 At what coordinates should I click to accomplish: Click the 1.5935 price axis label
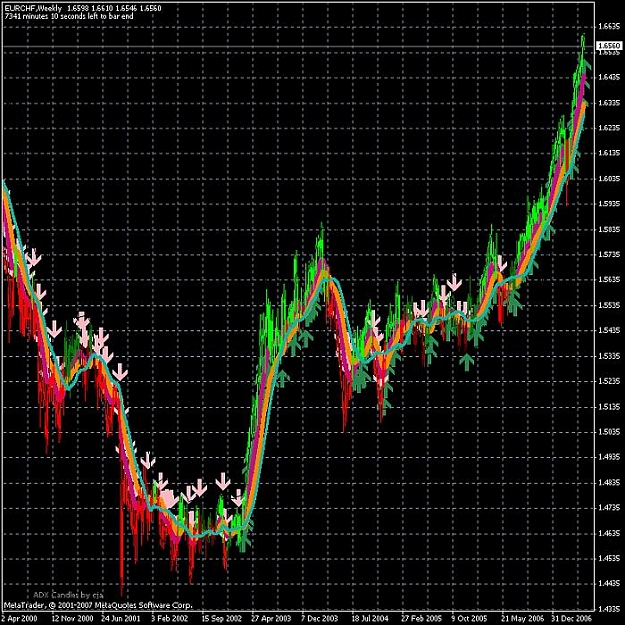tap(609, 204)
